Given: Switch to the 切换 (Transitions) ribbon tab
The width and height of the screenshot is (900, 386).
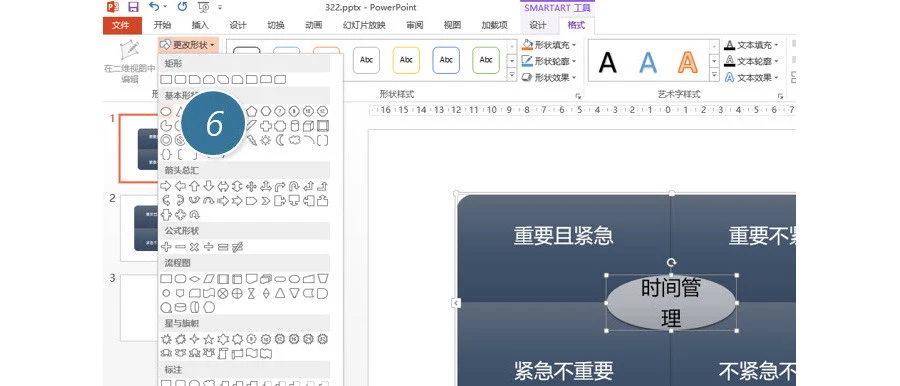Looking at the screenshot, I should (x=276, y=25).
